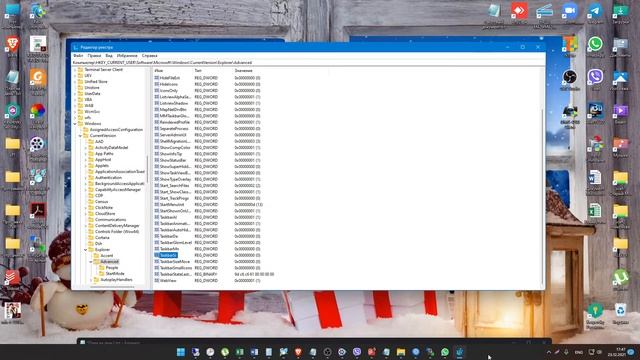Click the value icon next to HideFileExt
640x360 pixels.
point(157,78)
